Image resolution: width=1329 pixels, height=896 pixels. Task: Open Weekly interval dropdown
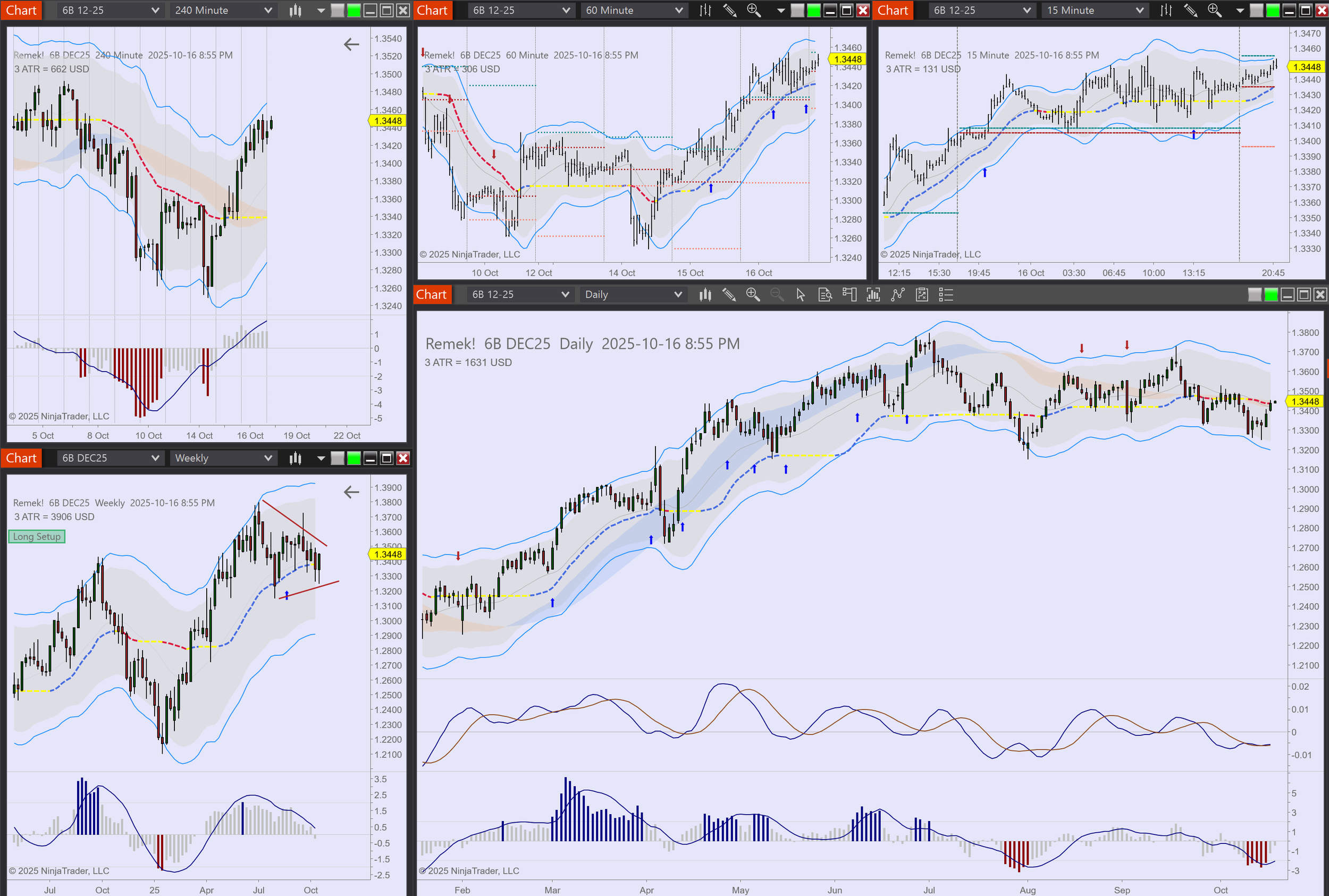(223, 458)
